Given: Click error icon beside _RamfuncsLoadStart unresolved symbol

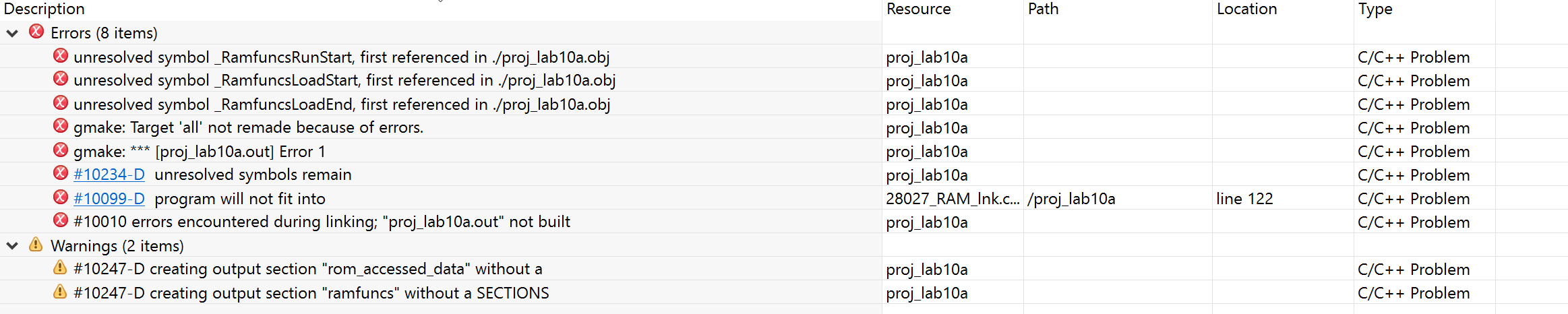Looking at the screenshot, I should coord(61,80).
